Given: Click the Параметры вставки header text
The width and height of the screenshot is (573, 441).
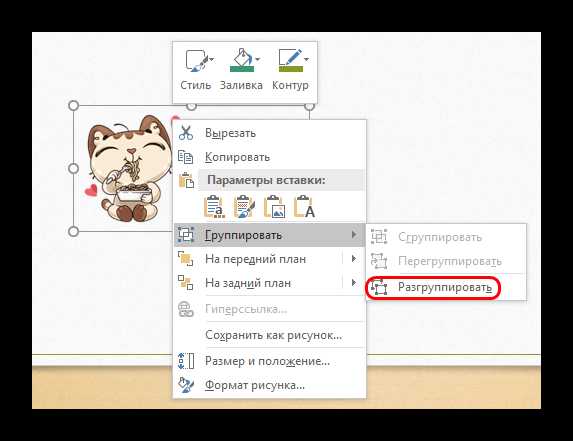Looking at the screenshot, I should tap(266, 180).
